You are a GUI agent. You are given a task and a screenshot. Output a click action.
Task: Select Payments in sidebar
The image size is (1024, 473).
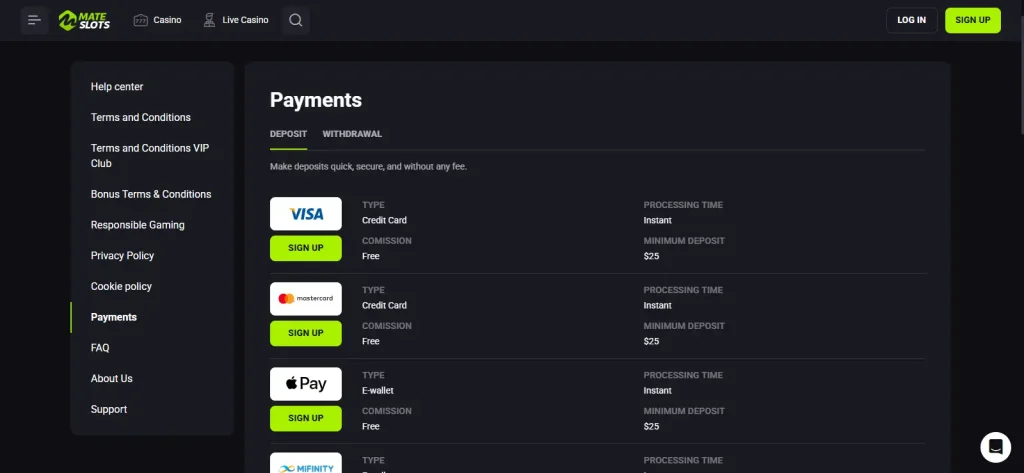point(114,317)
